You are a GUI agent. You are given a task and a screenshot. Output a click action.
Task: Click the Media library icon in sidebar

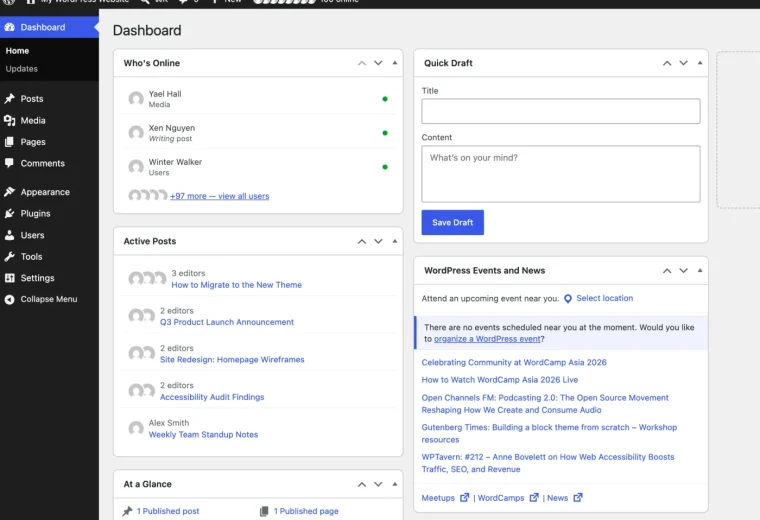pyautogui.click(x=9, y=120)
